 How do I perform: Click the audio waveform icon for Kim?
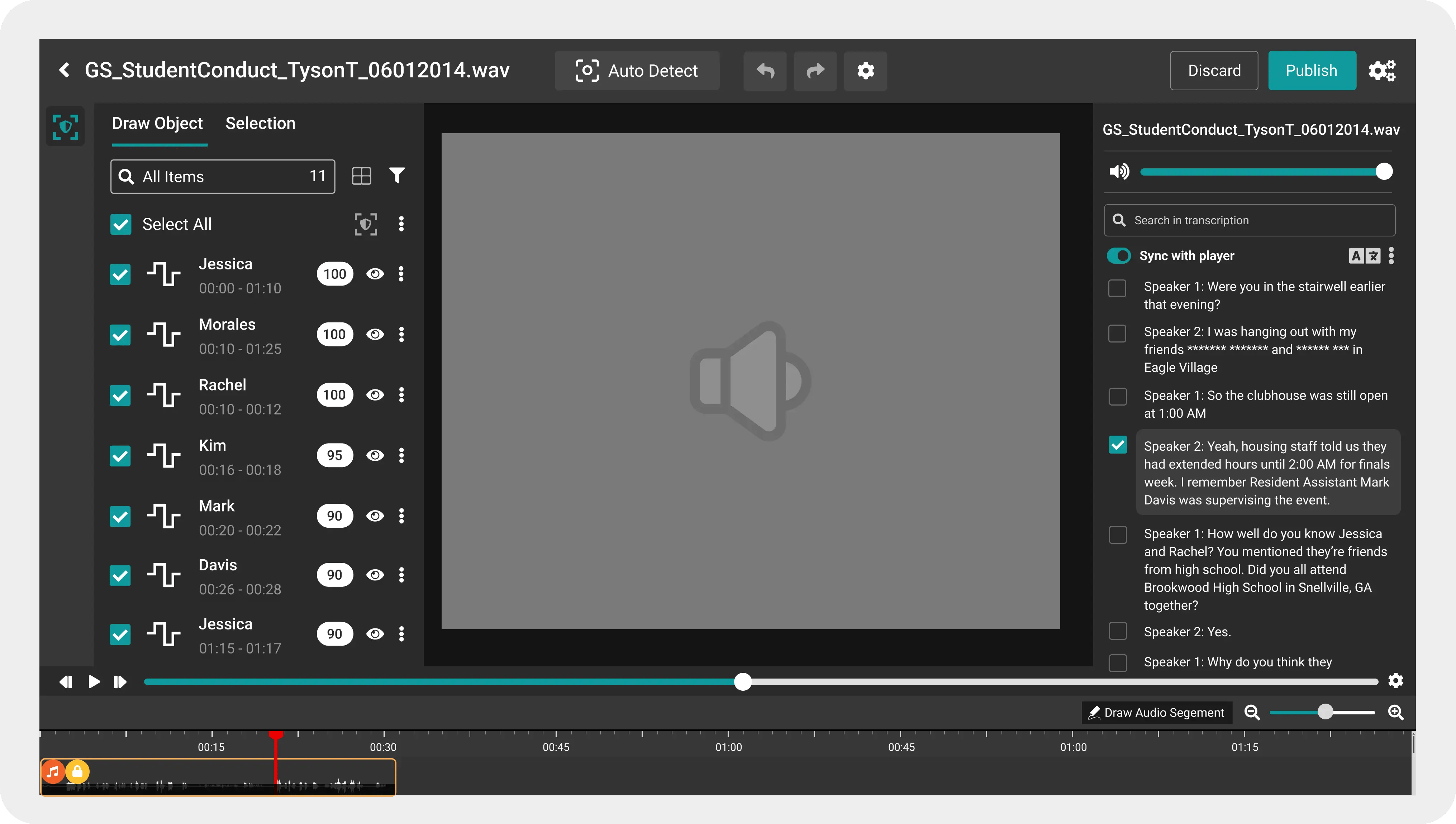point(163,456)
